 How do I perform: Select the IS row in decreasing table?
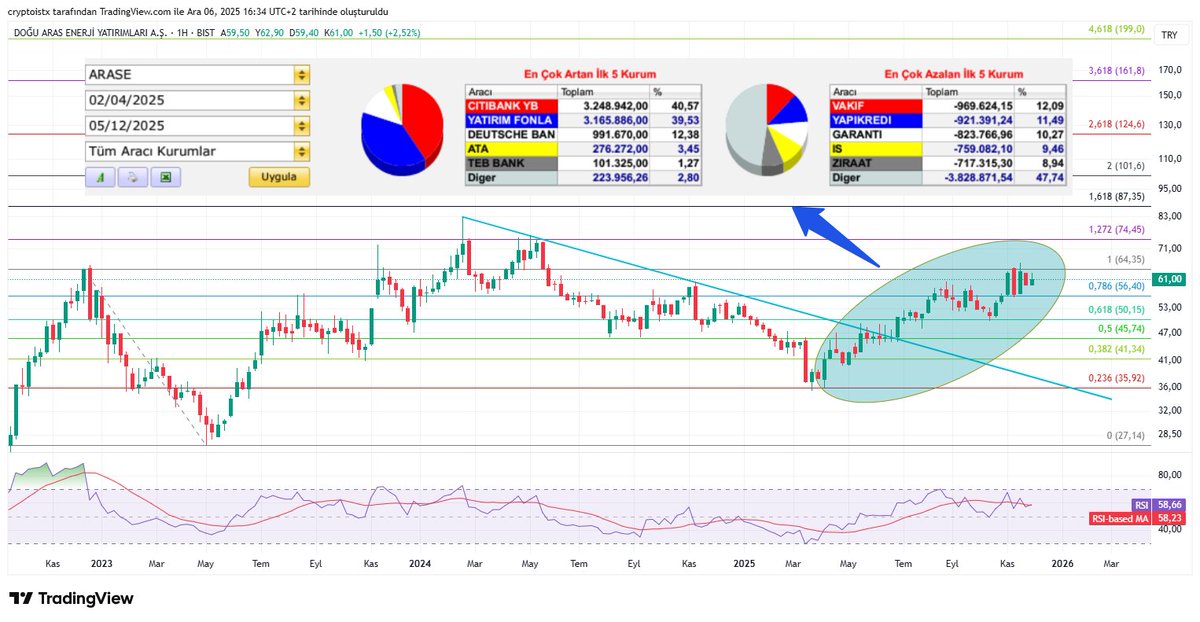point(947,149)
